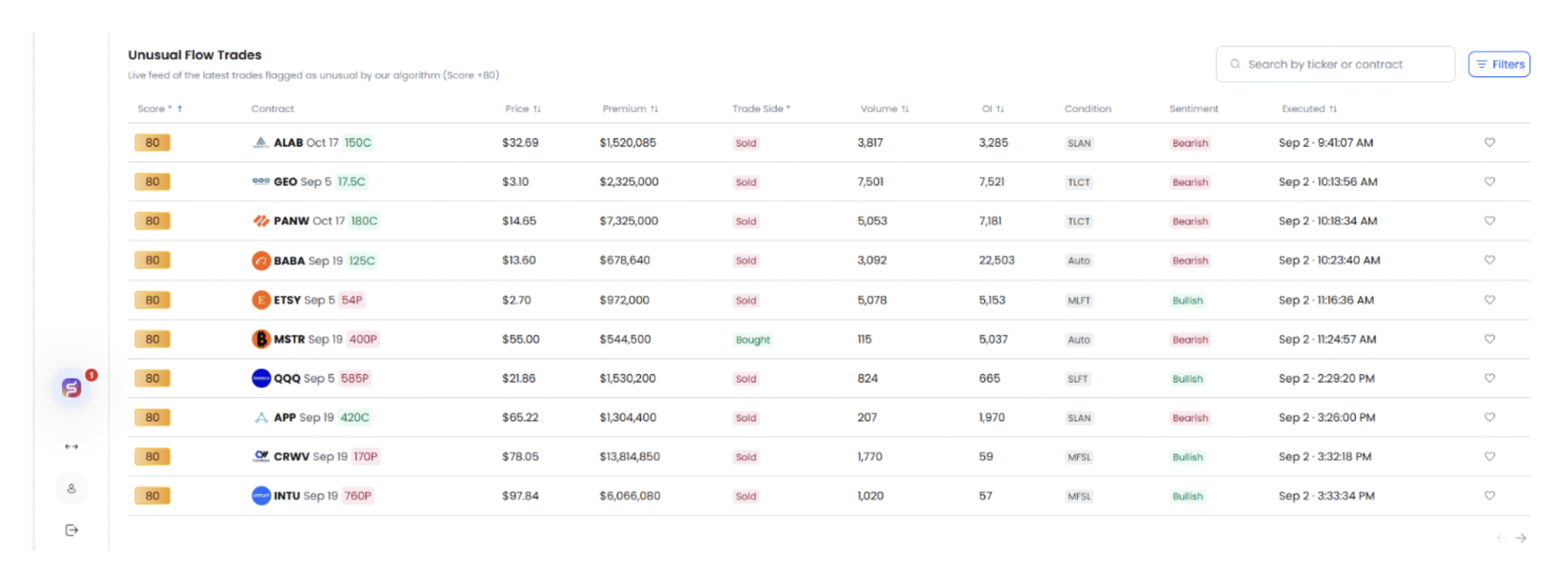Click the QQQ fund logo icon

click(x=261, y=378)
